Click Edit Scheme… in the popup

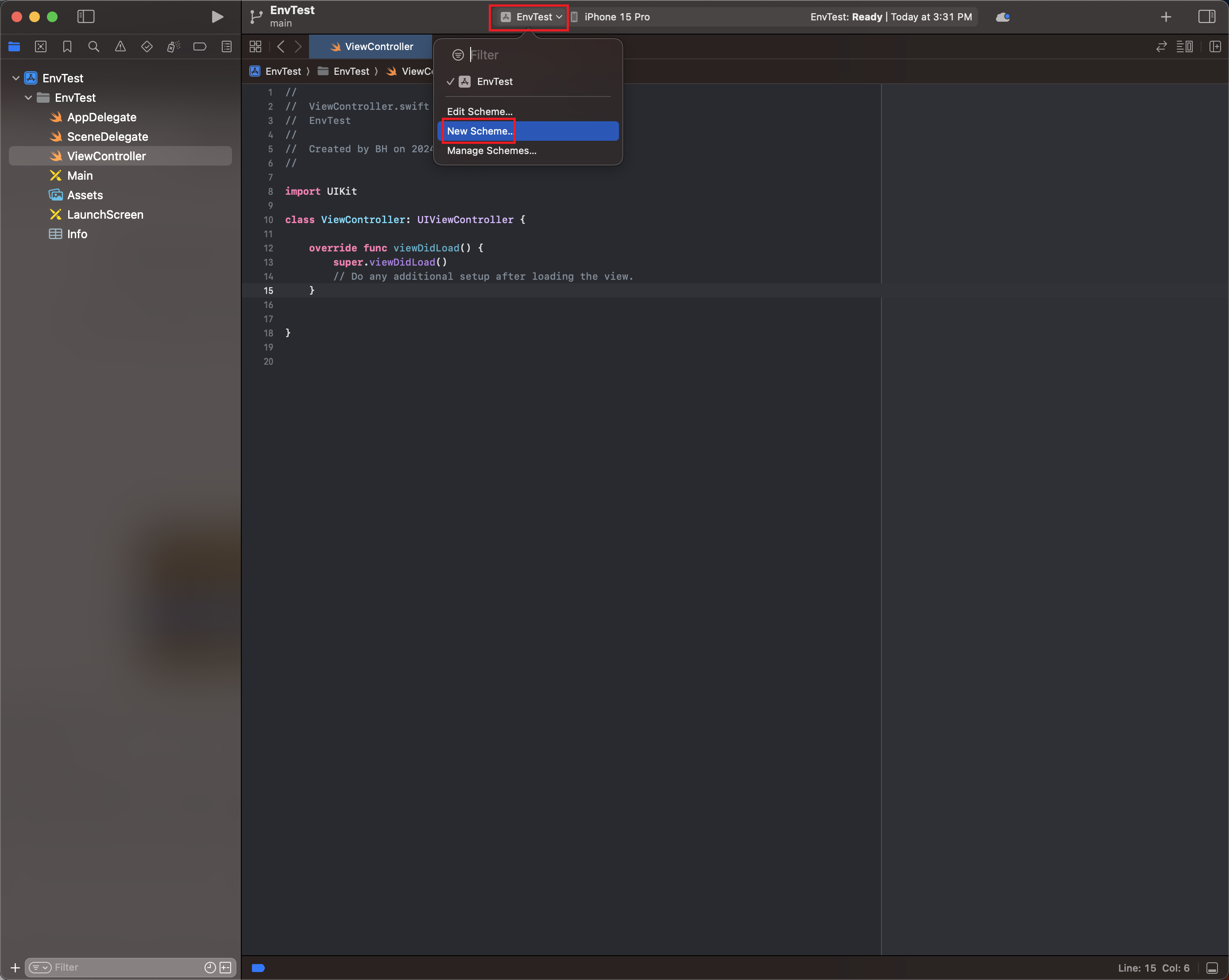(479, 112)
